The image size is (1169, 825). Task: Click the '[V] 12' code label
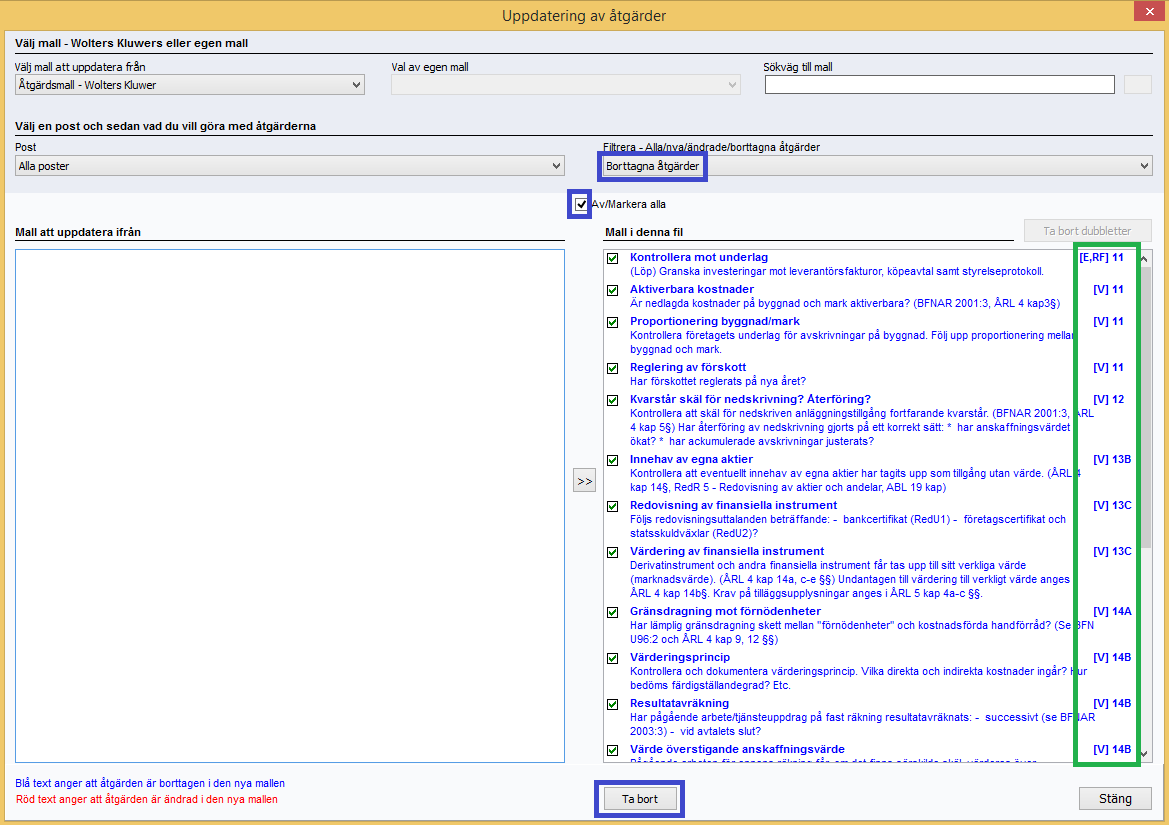[x=1109, y=399]
